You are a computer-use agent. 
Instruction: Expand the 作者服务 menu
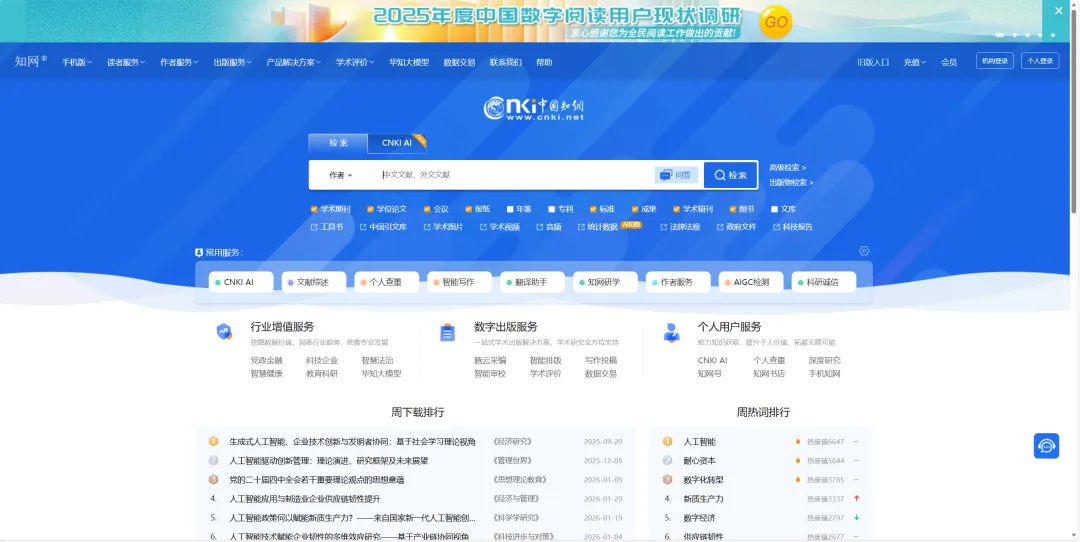click(x=179, y=62)
